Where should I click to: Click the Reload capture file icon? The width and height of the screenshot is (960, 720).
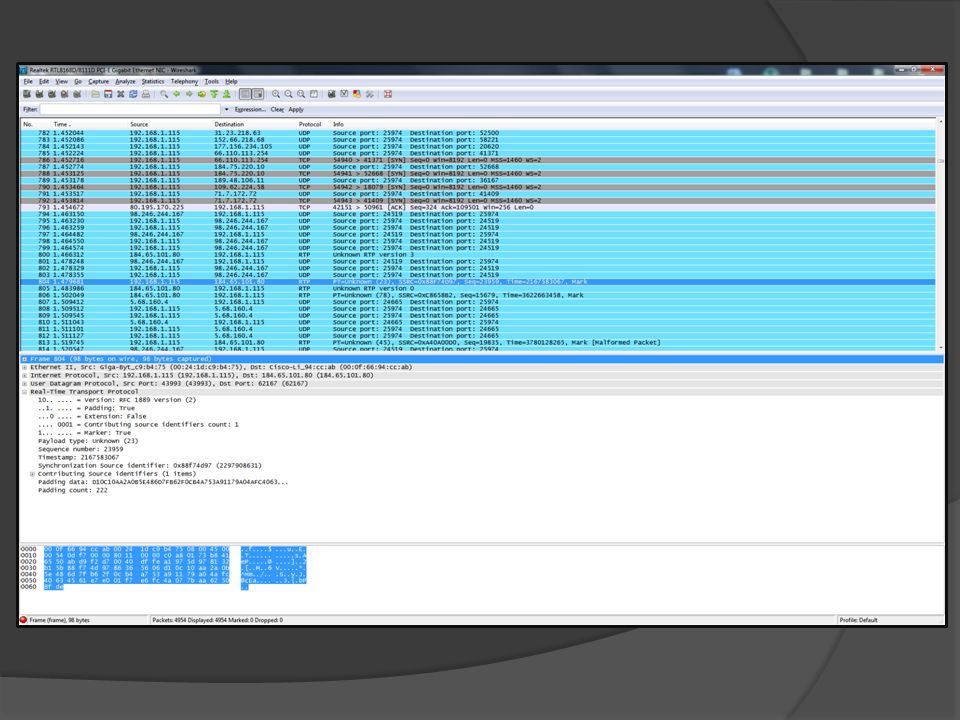(133, 94)
